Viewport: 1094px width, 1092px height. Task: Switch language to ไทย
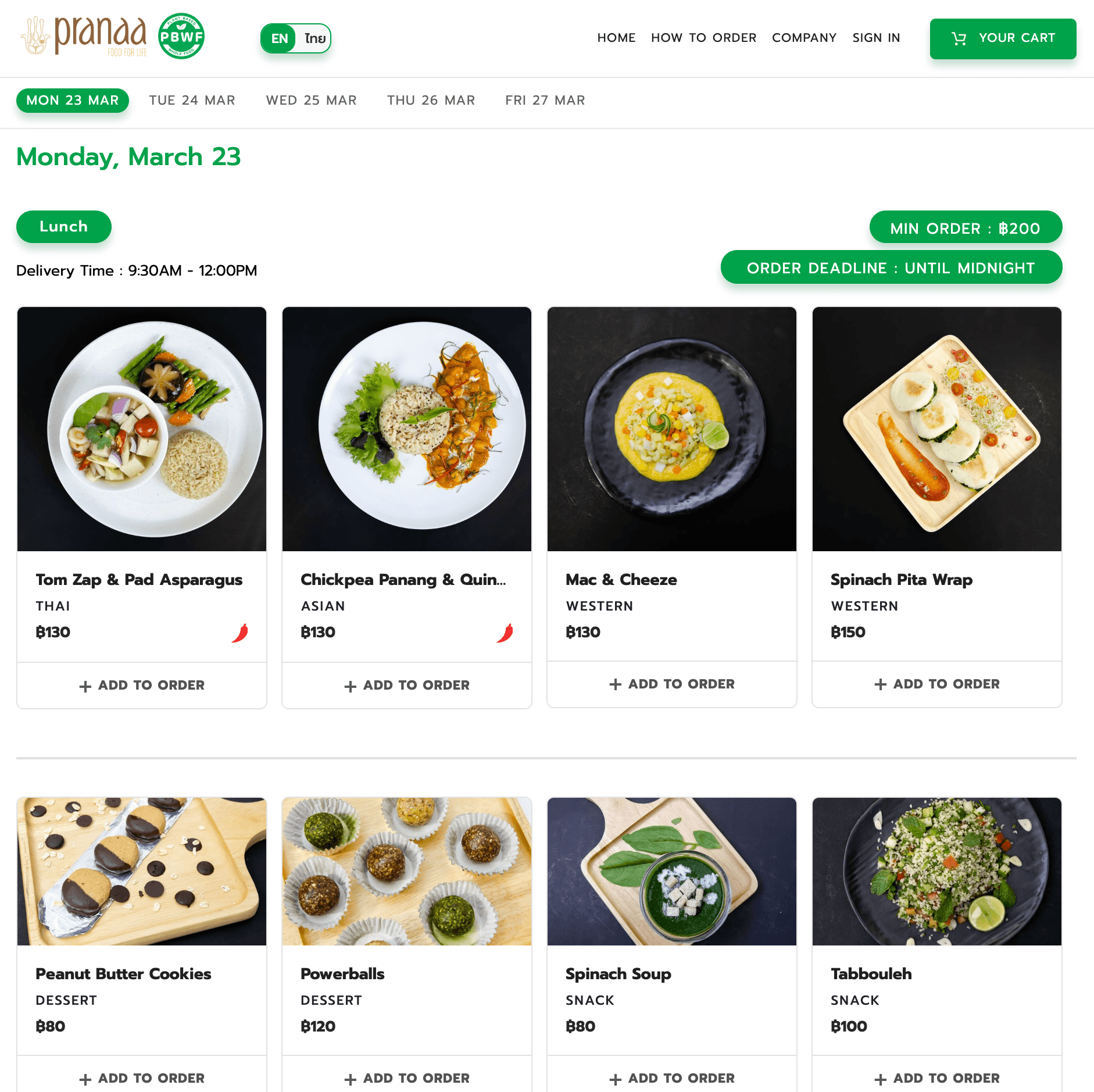point(314,38)
